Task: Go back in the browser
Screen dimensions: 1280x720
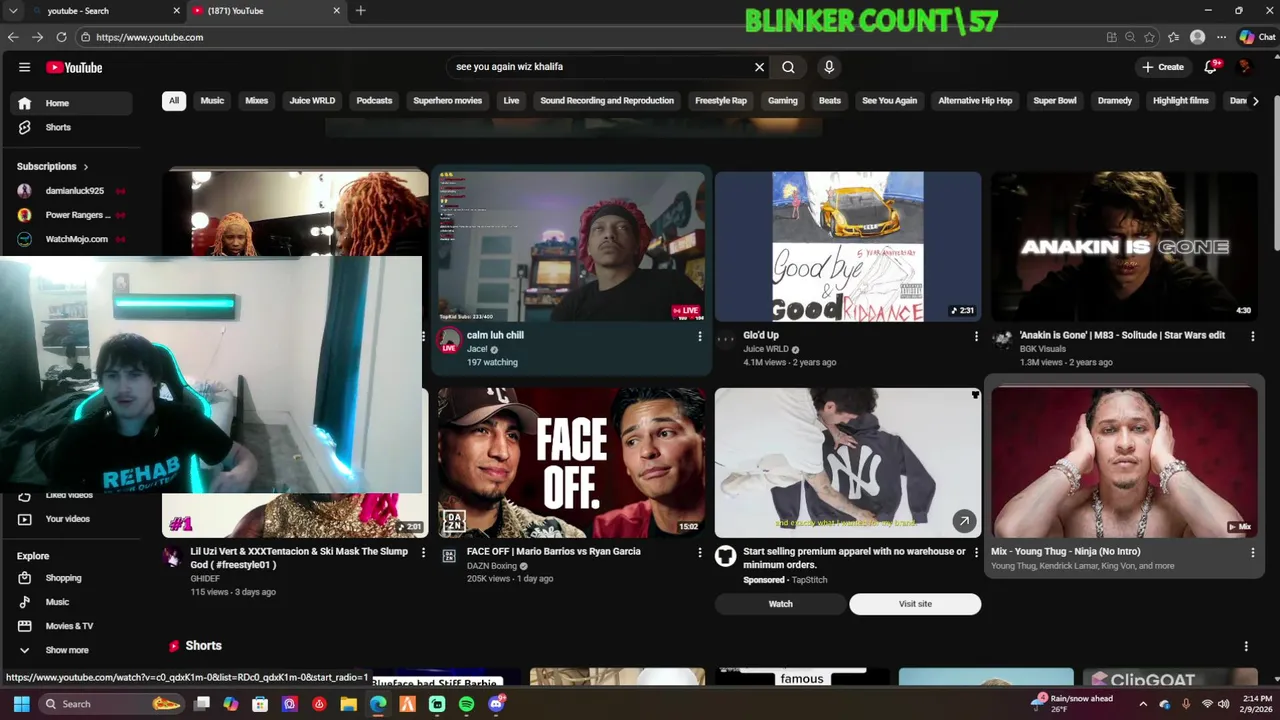Action: click(13, 37)
